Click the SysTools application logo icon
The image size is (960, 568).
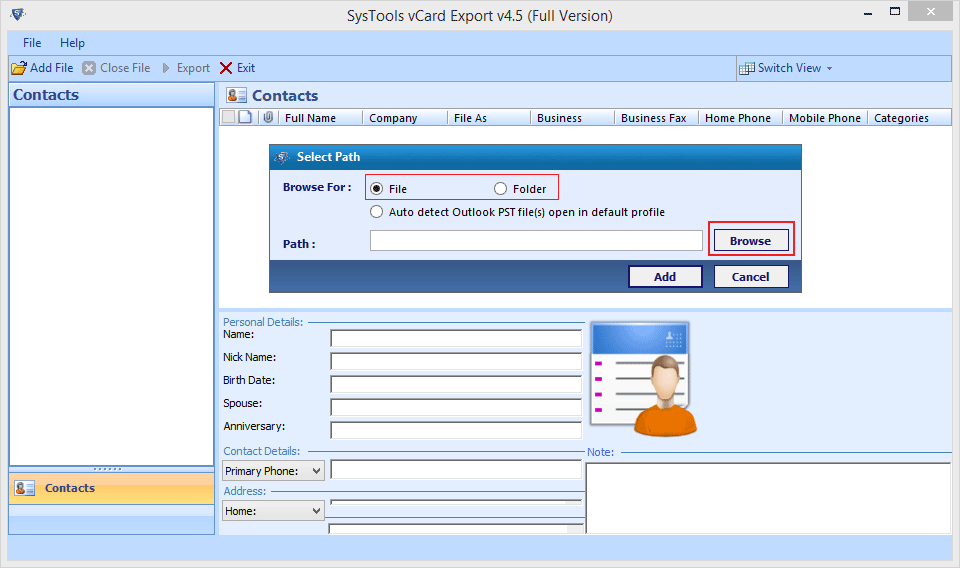(18, 14)
